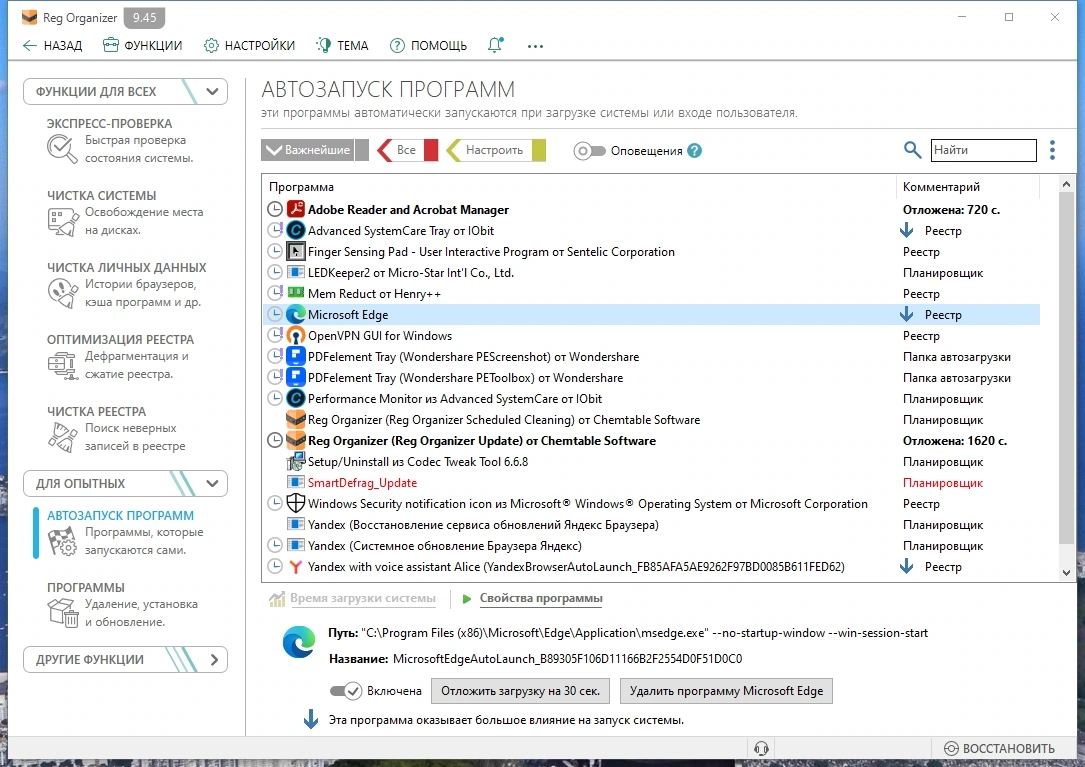
Task: Click the delay clock icon for LEDKeeper2
Action: pyautogui.click(x=275, y=272)
